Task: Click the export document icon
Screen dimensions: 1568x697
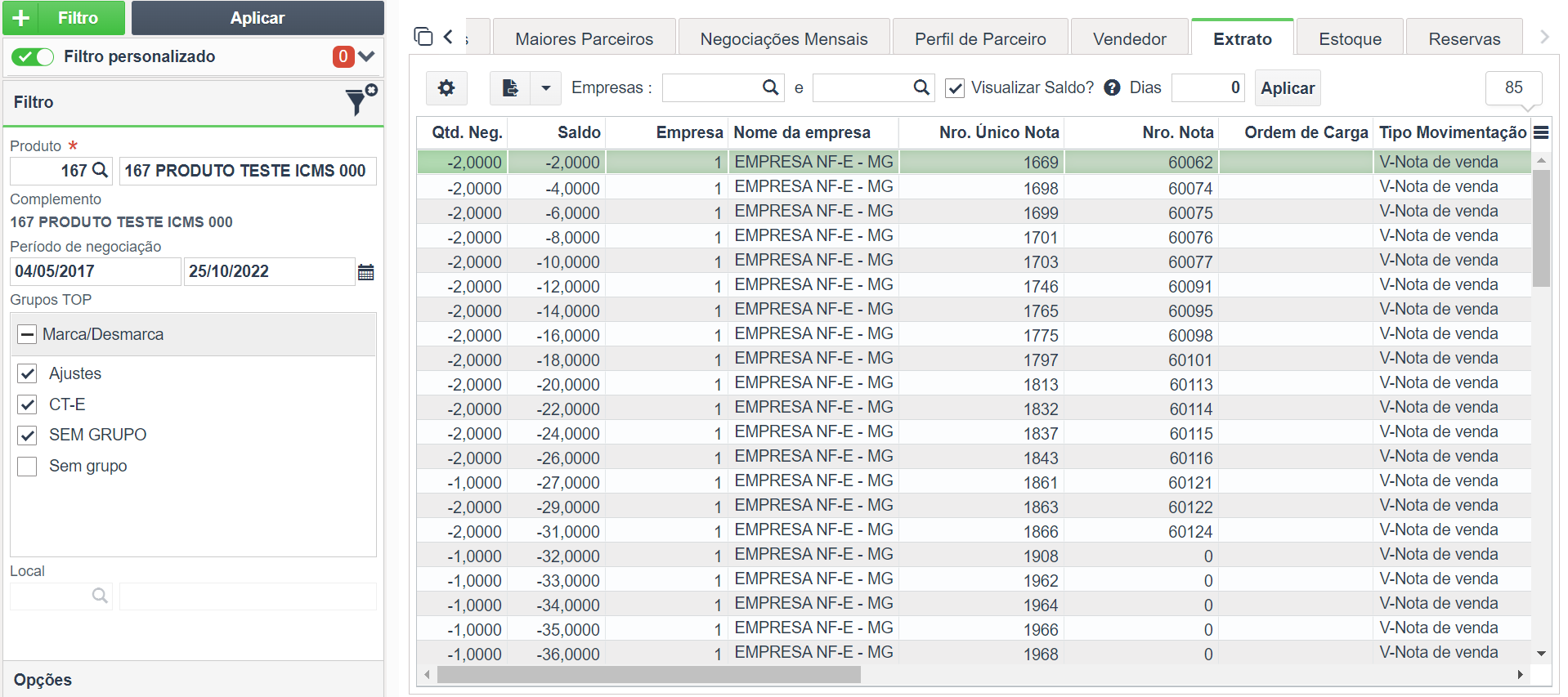Action: [x=510, y=88]
